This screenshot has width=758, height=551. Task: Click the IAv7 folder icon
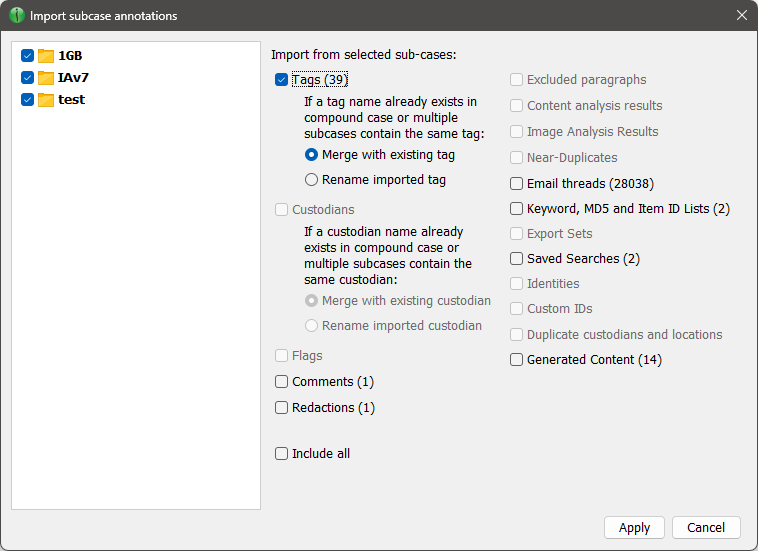pyautogui.click(x=46, y=78)
